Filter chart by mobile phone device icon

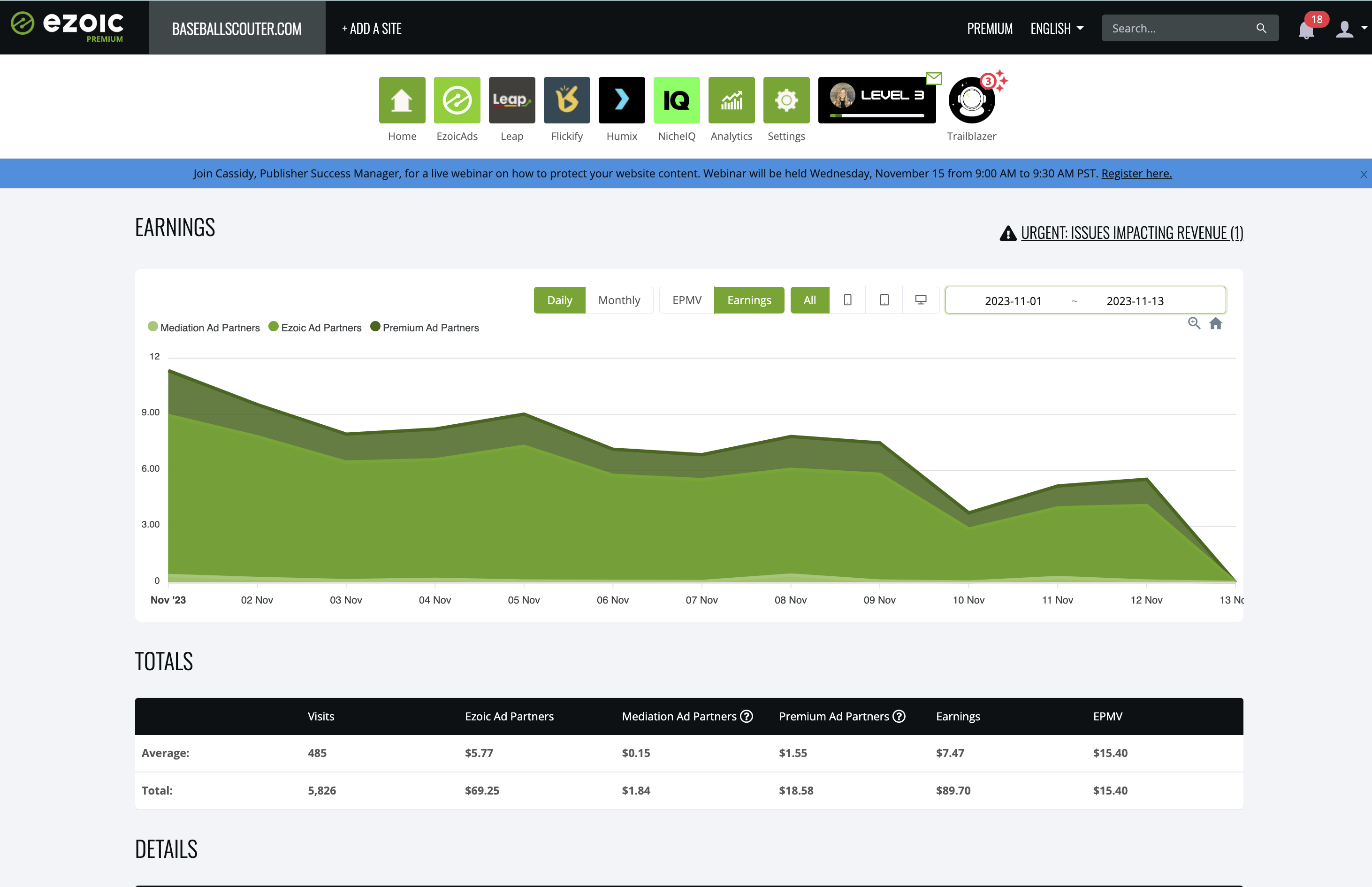(847, 300)
